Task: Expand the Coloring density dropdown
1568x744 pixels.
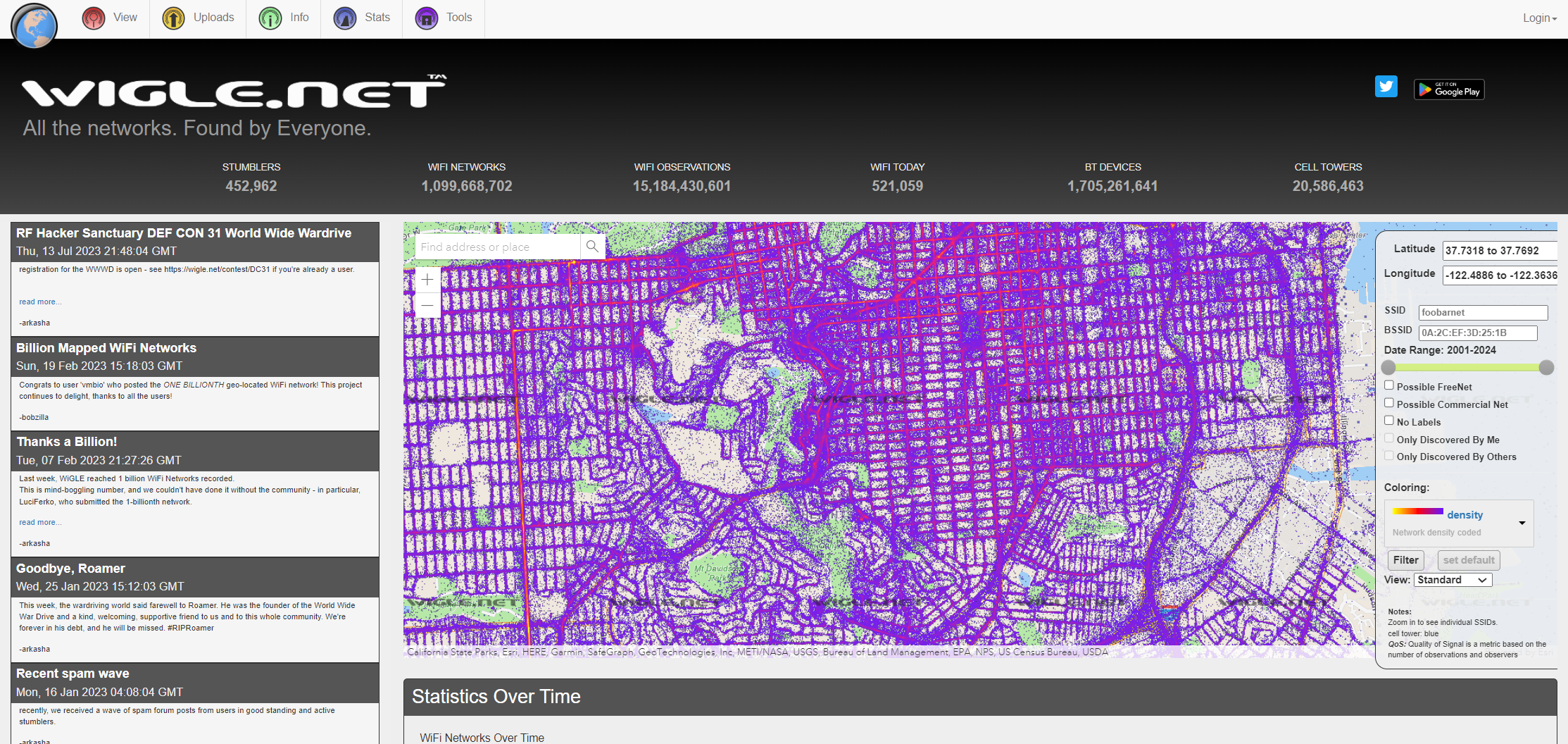Action: point(1459,523)
